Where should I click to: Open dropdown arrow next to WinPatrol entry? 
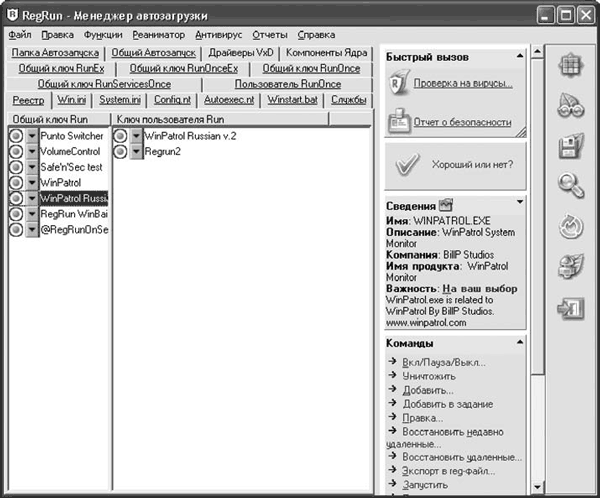[x=32, y=183]
